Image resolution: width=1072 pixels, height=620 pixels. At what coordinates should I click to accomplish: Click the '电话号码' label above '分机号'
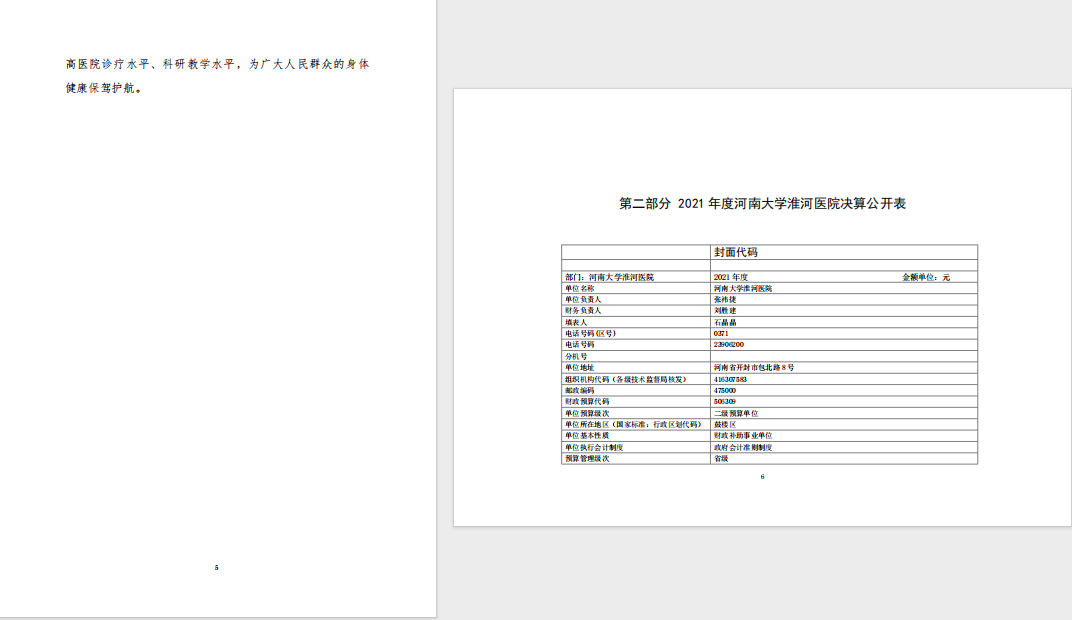[580, 345]
